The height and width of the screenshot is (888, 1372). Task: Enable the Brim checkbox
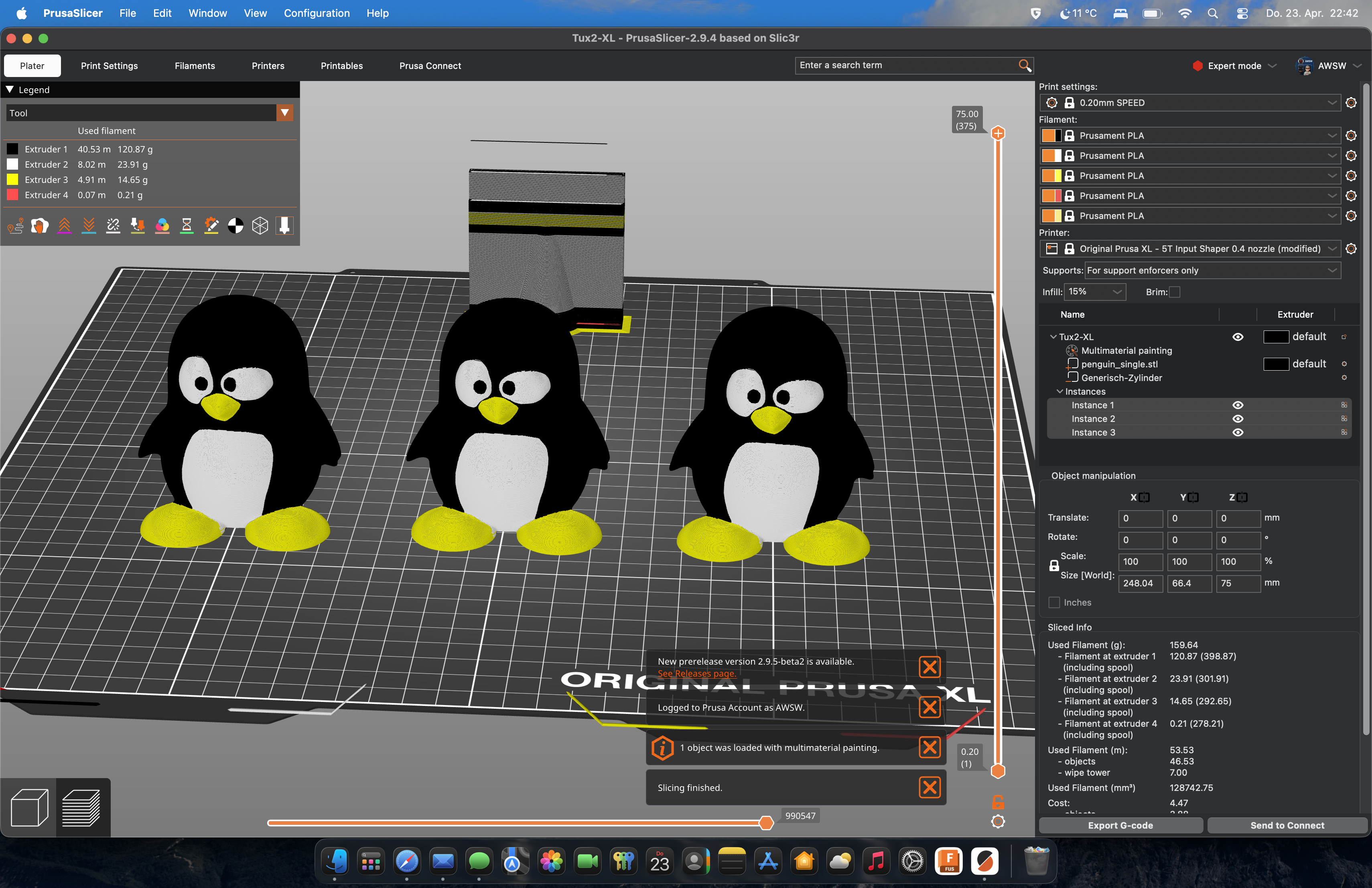click(x=1174, y=292)
